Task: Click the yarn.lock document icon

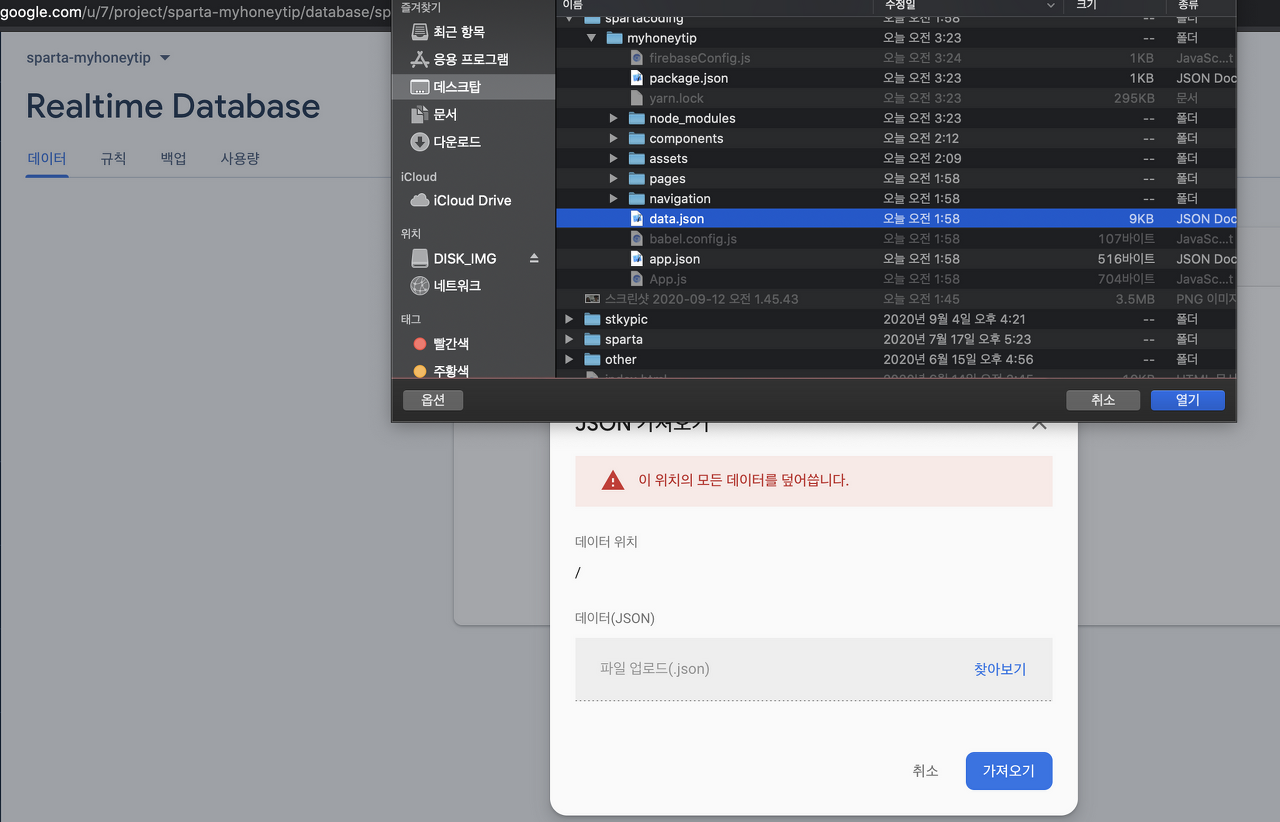Action: point(637,98)
